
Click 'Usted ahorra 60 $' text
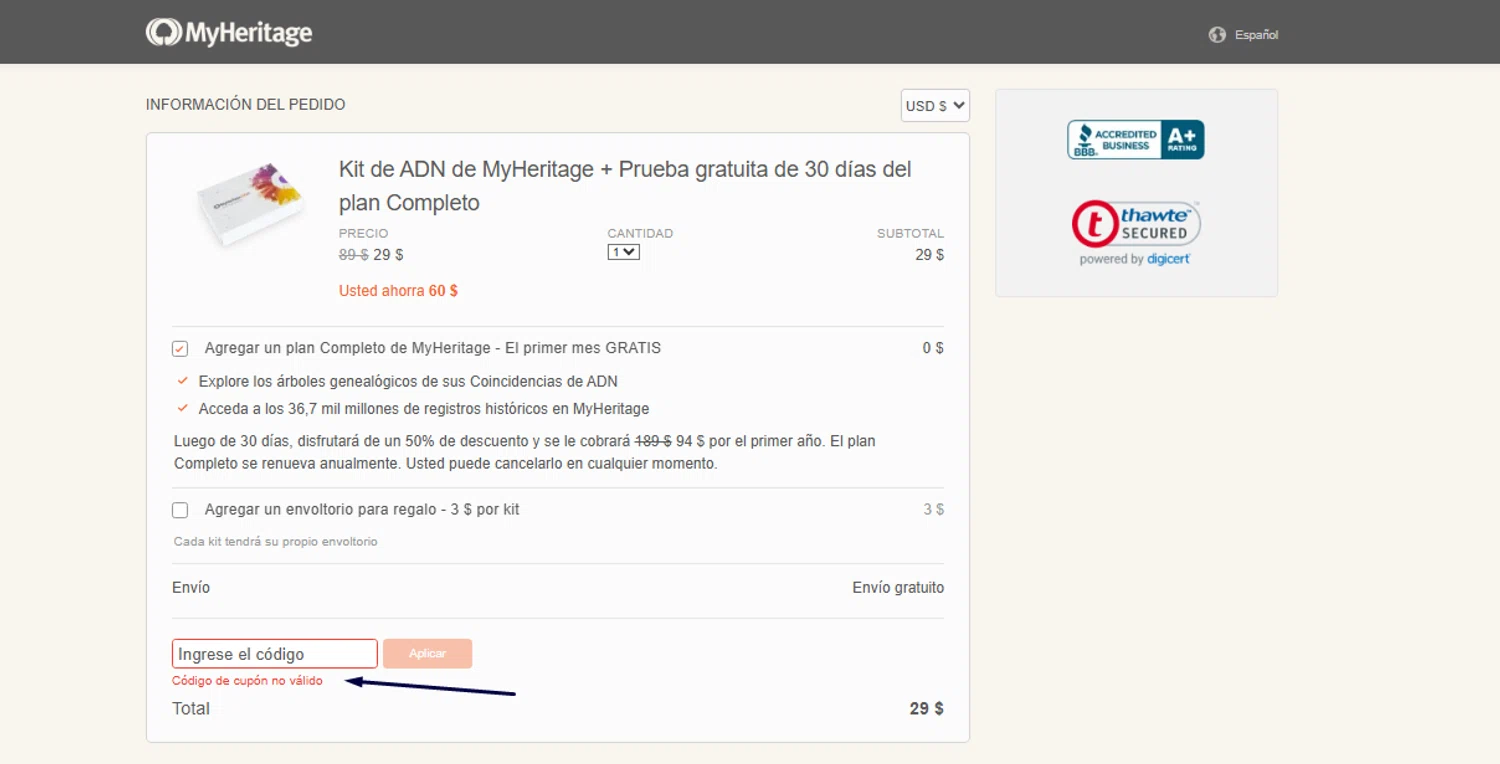(398, 291)
